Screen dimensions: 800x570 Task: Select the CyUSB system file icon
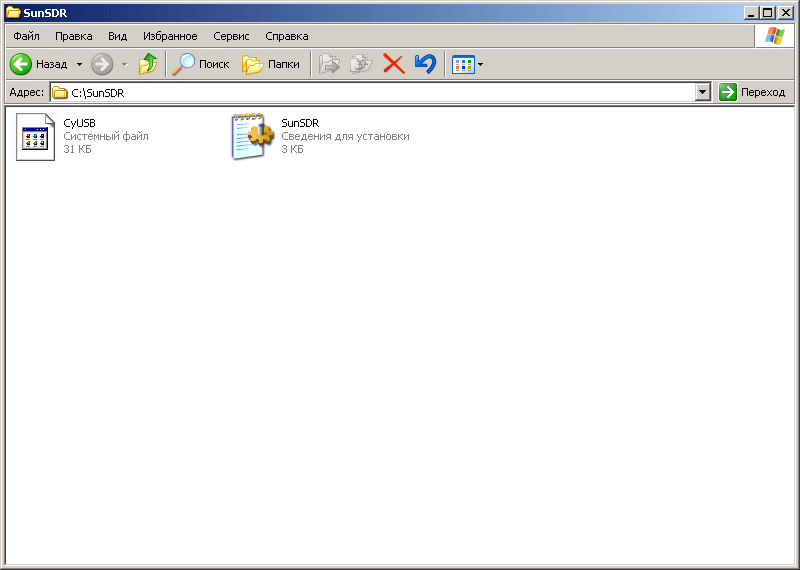pyautogui.click(x=35, y=137)
